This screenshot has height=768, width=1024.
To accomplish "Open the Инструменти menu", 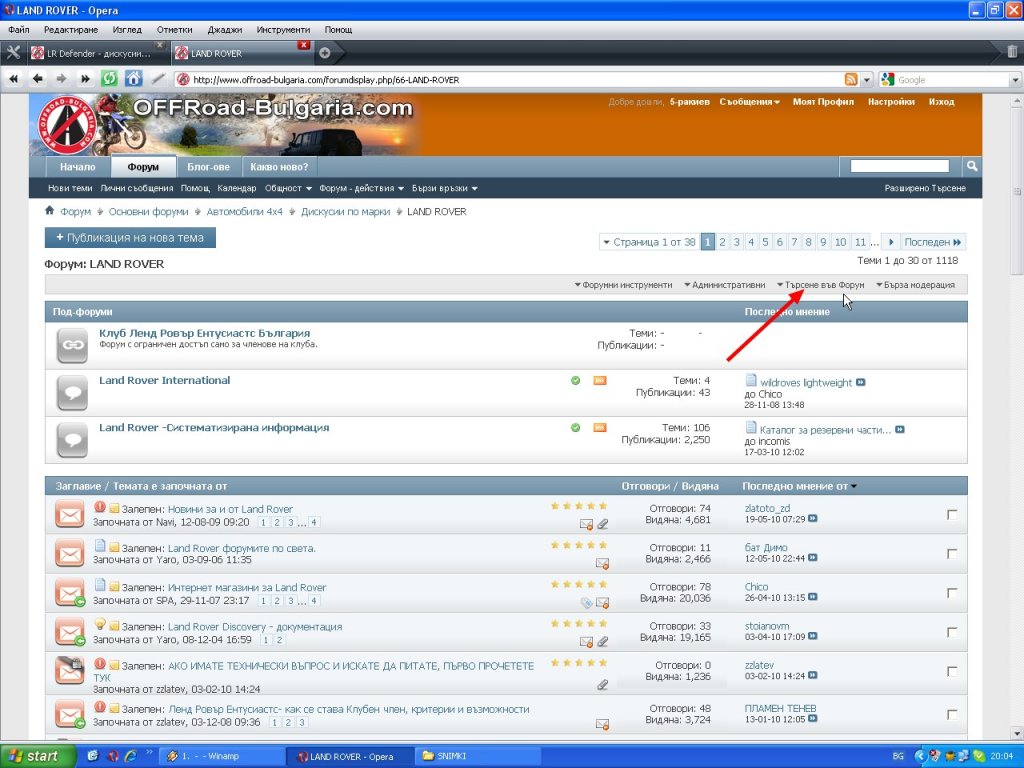I will coord(283,29).
